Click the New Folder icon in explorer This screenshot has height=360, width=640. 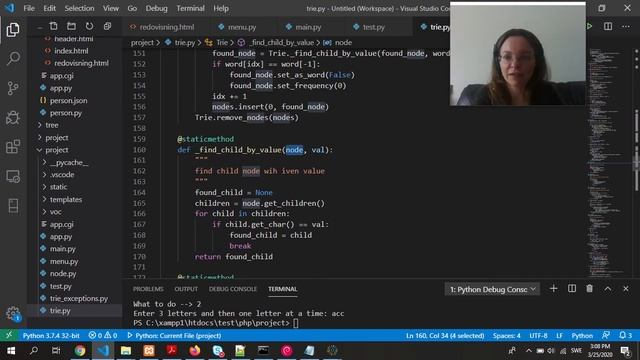click(71, 27)
